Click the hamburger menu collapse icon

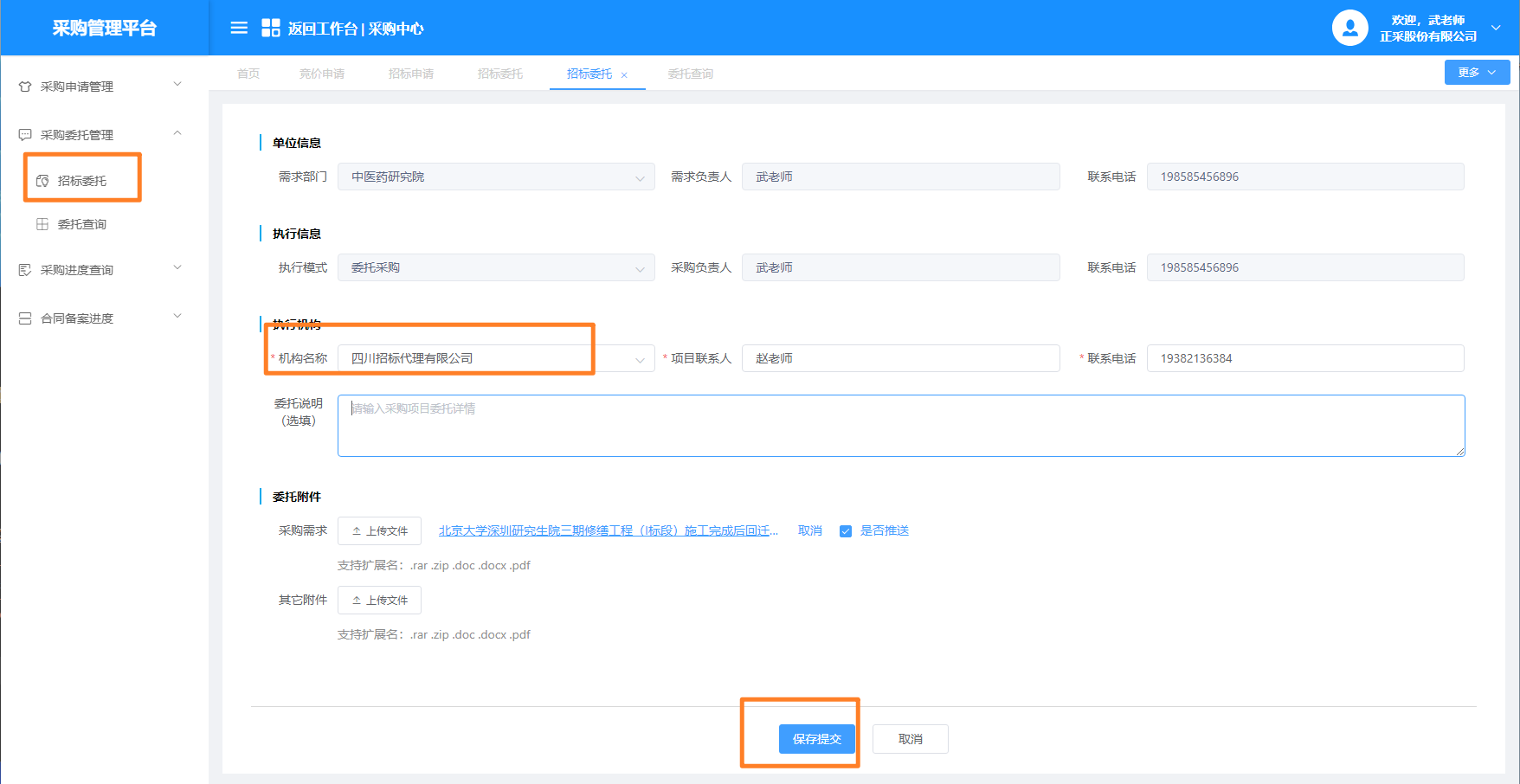point(239,29)
